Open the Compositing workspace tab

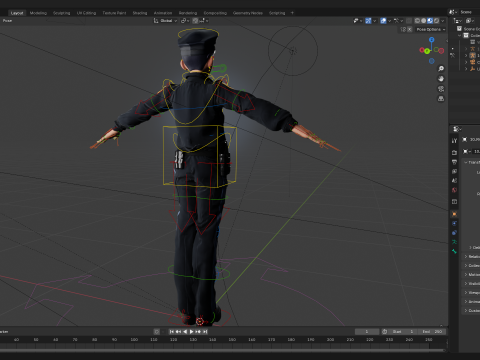coord(215,13)
